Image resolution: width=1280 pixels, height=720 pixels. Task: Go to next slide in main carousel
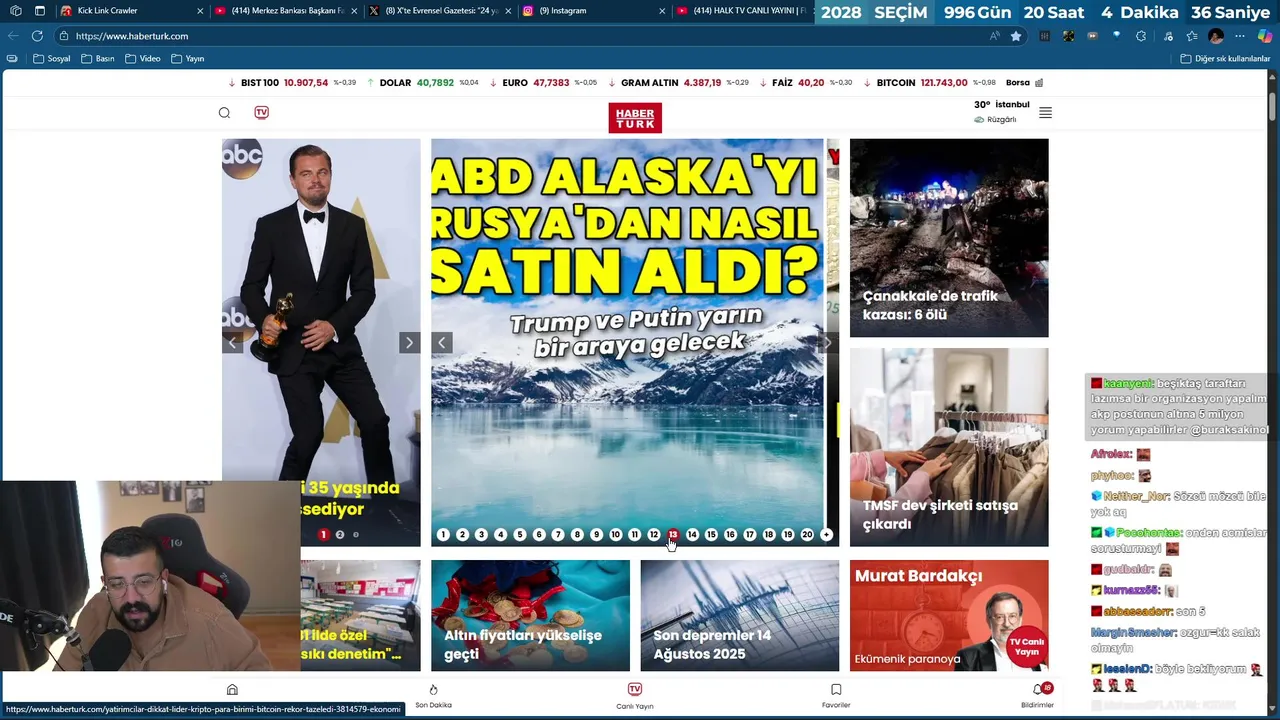[x=828, y=342]
